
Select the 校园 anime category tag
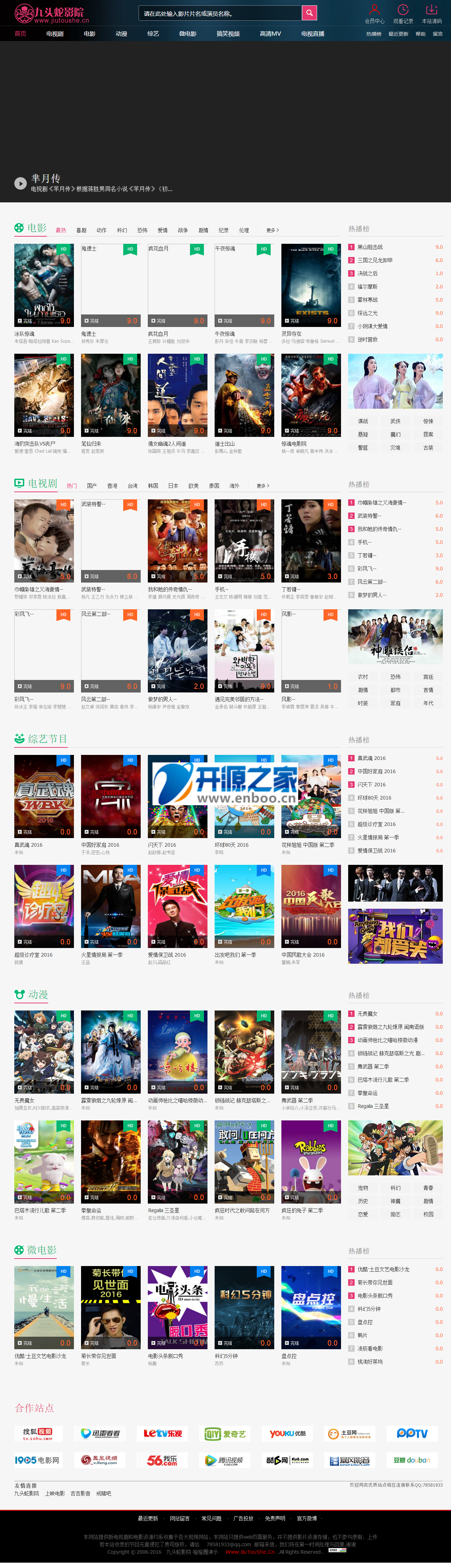coord(428,1214)
